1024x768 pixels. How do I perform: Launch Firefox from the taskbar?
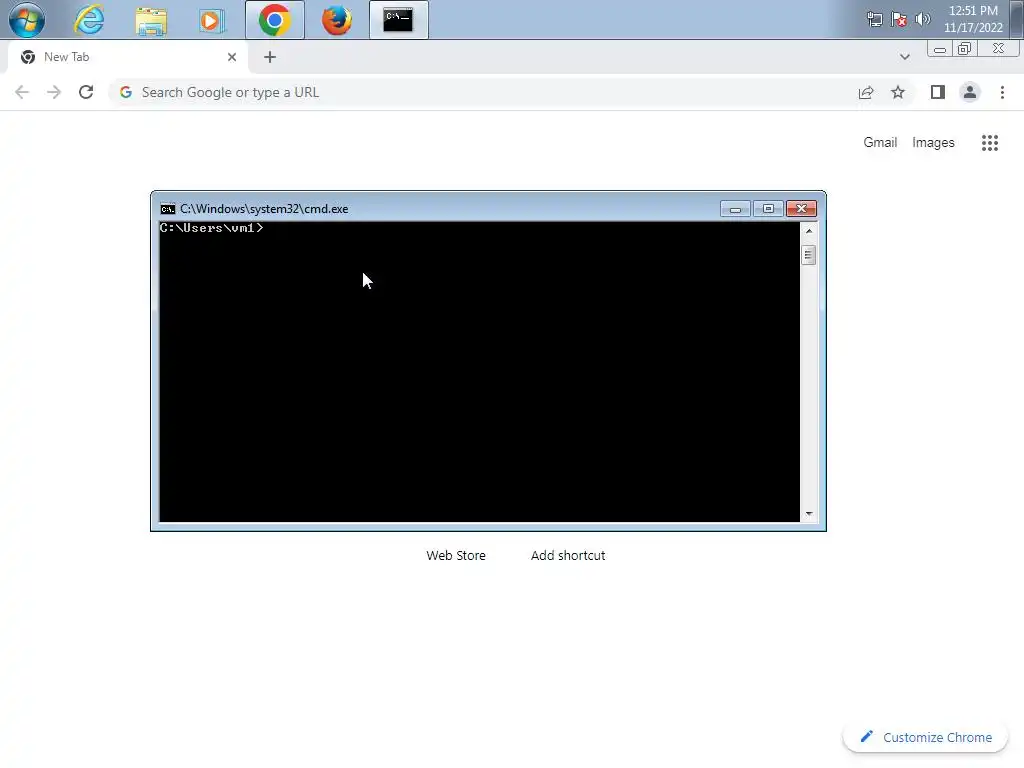pos(336,20)
